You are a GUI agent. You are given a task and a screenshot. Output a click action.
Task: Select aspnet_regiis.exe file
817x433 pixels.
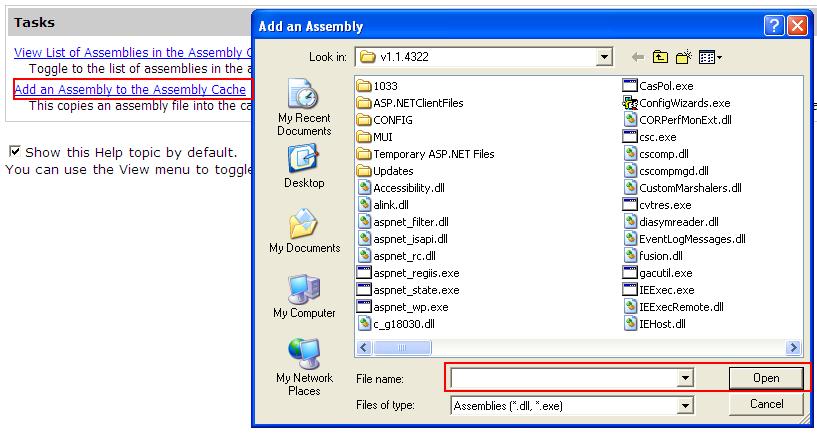[x=408, y=273]
